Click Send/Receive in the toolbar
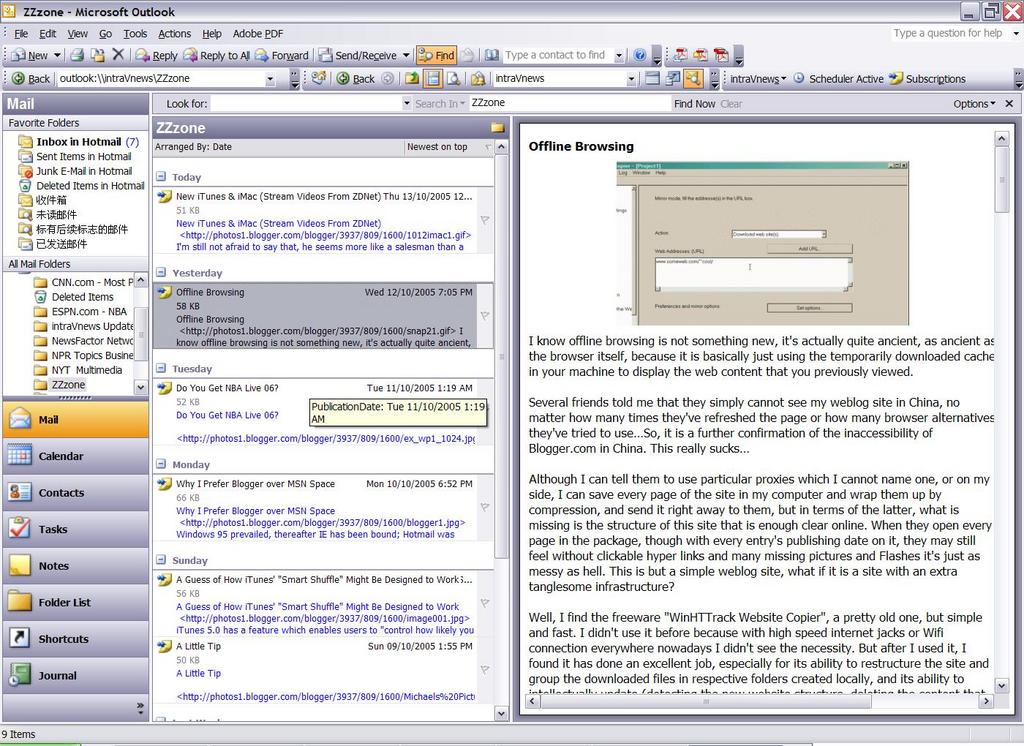This screenshot has width=1024, height=746. click(358, 56)
